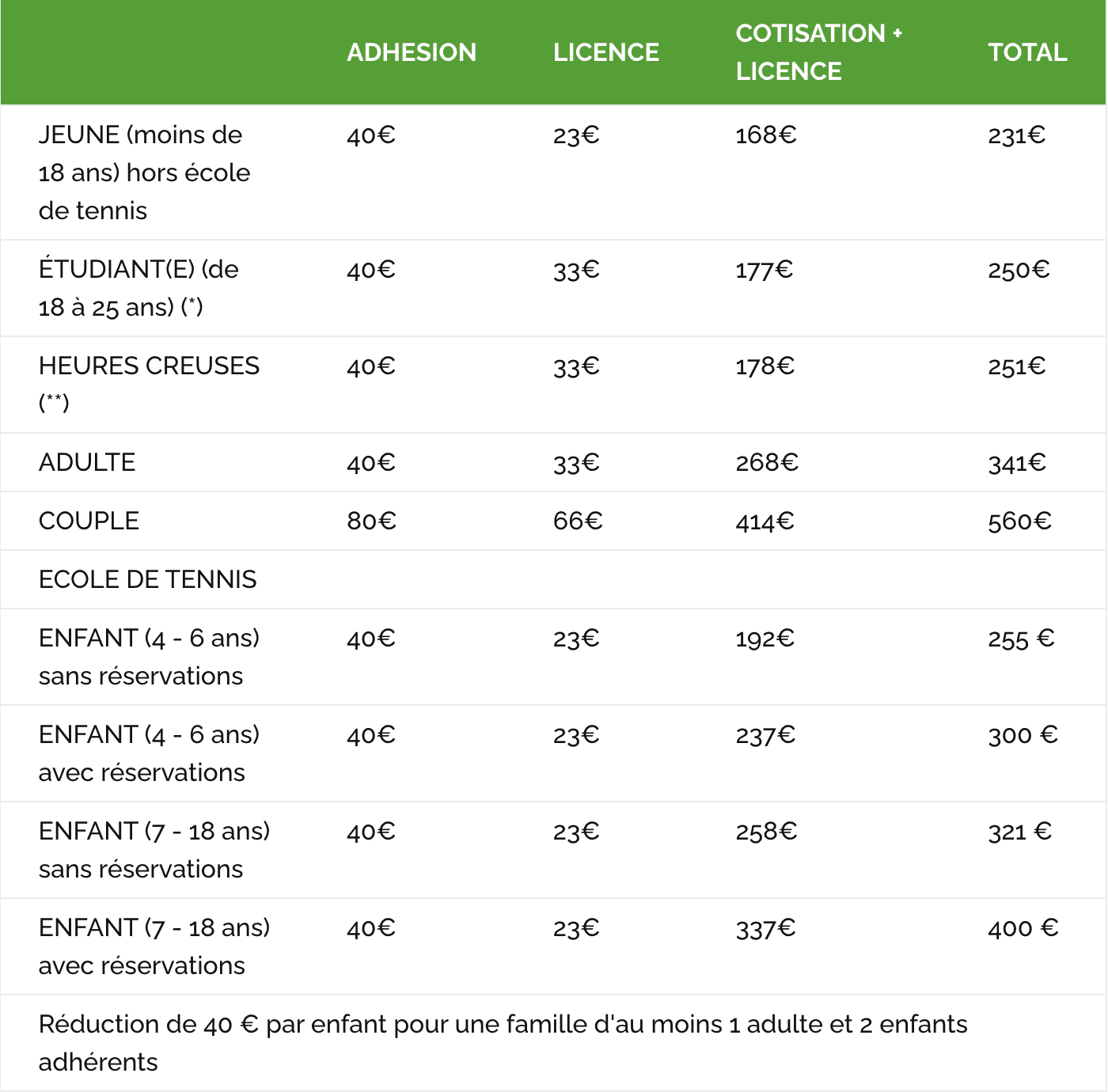Click the 341€ total for ADULTE
This screenshot has height=1092, width=1108.
(x=1017, y=462)
